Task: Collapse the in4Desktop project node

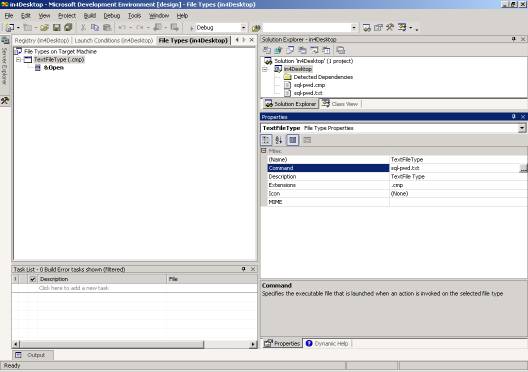Action: tap(265, 69)
